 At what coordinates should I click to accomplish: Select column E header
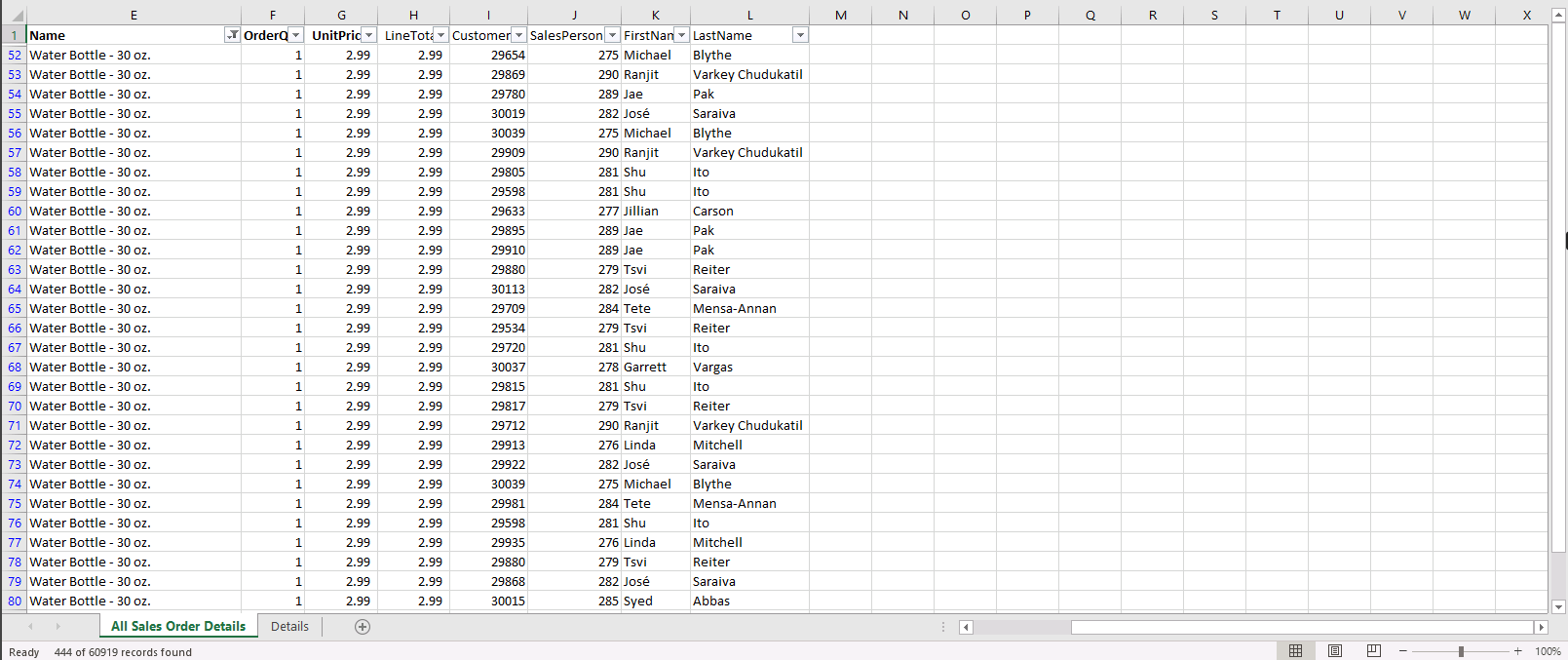pyautogui.click(x=134, y=15)
